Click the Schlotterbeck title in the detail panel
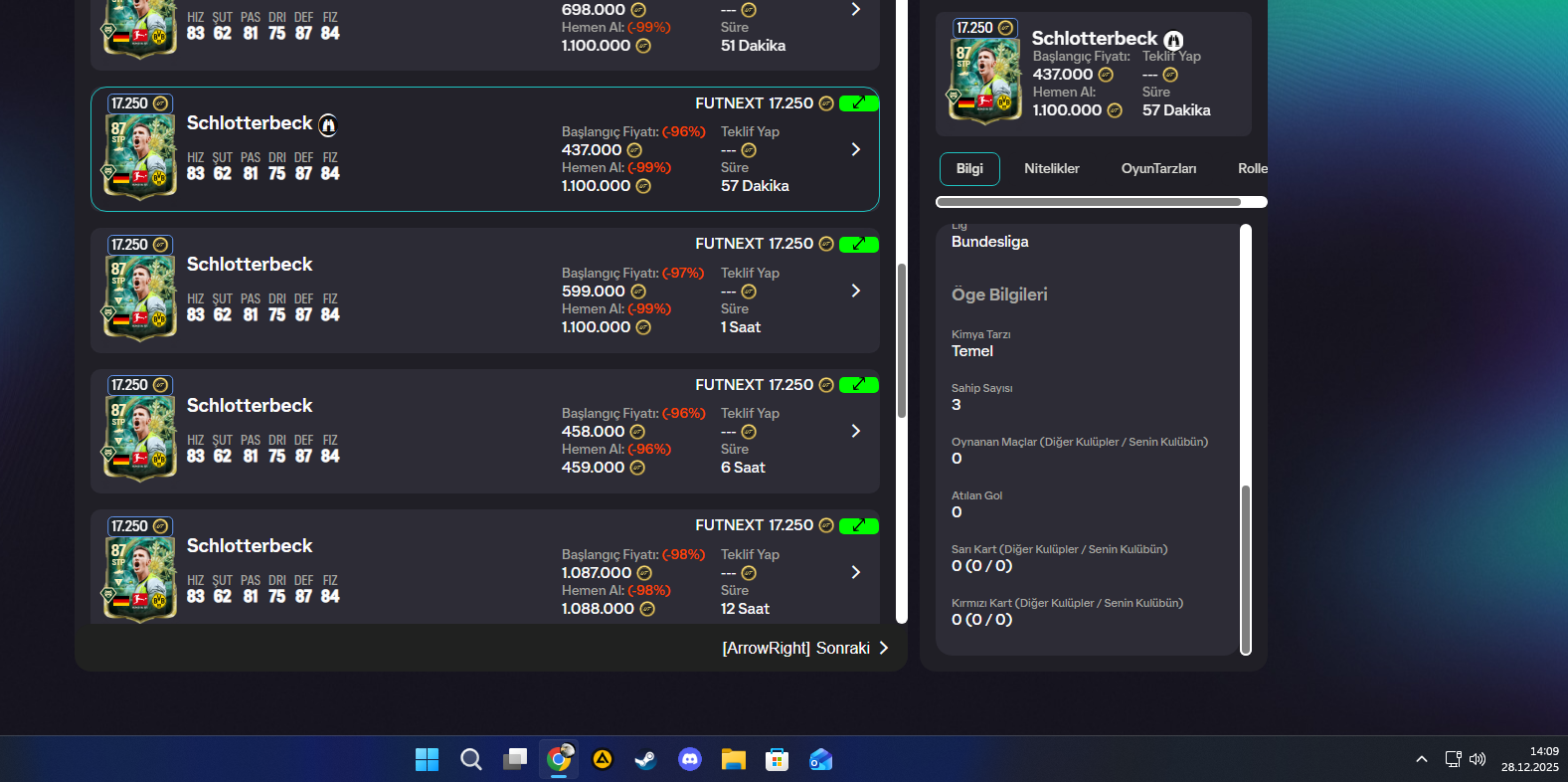The width and height of the screenshot is (1568, 782). pyautogui.click(x=1095, y=39)
